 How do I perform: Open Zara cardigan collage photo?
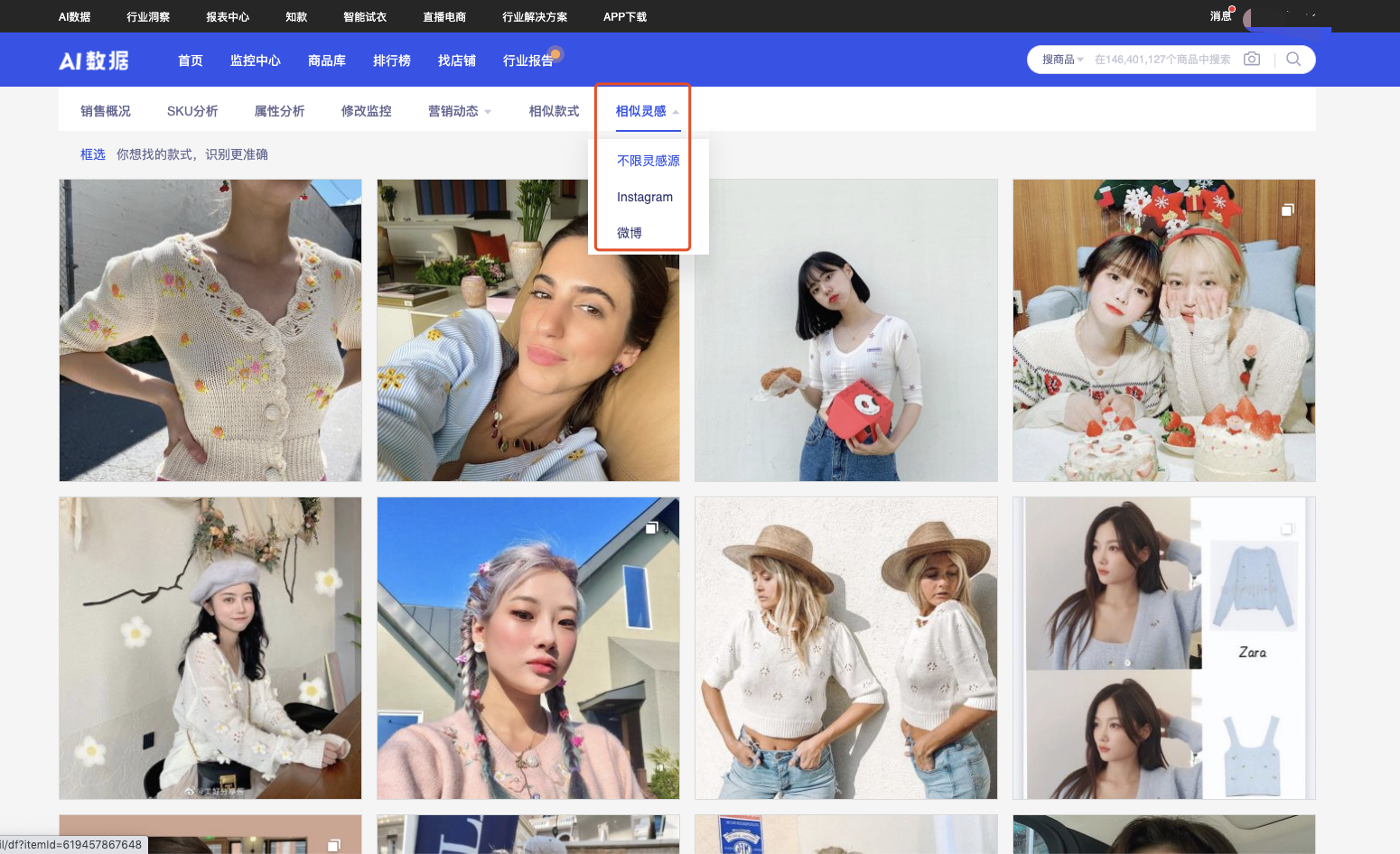tap(1164, 648)
